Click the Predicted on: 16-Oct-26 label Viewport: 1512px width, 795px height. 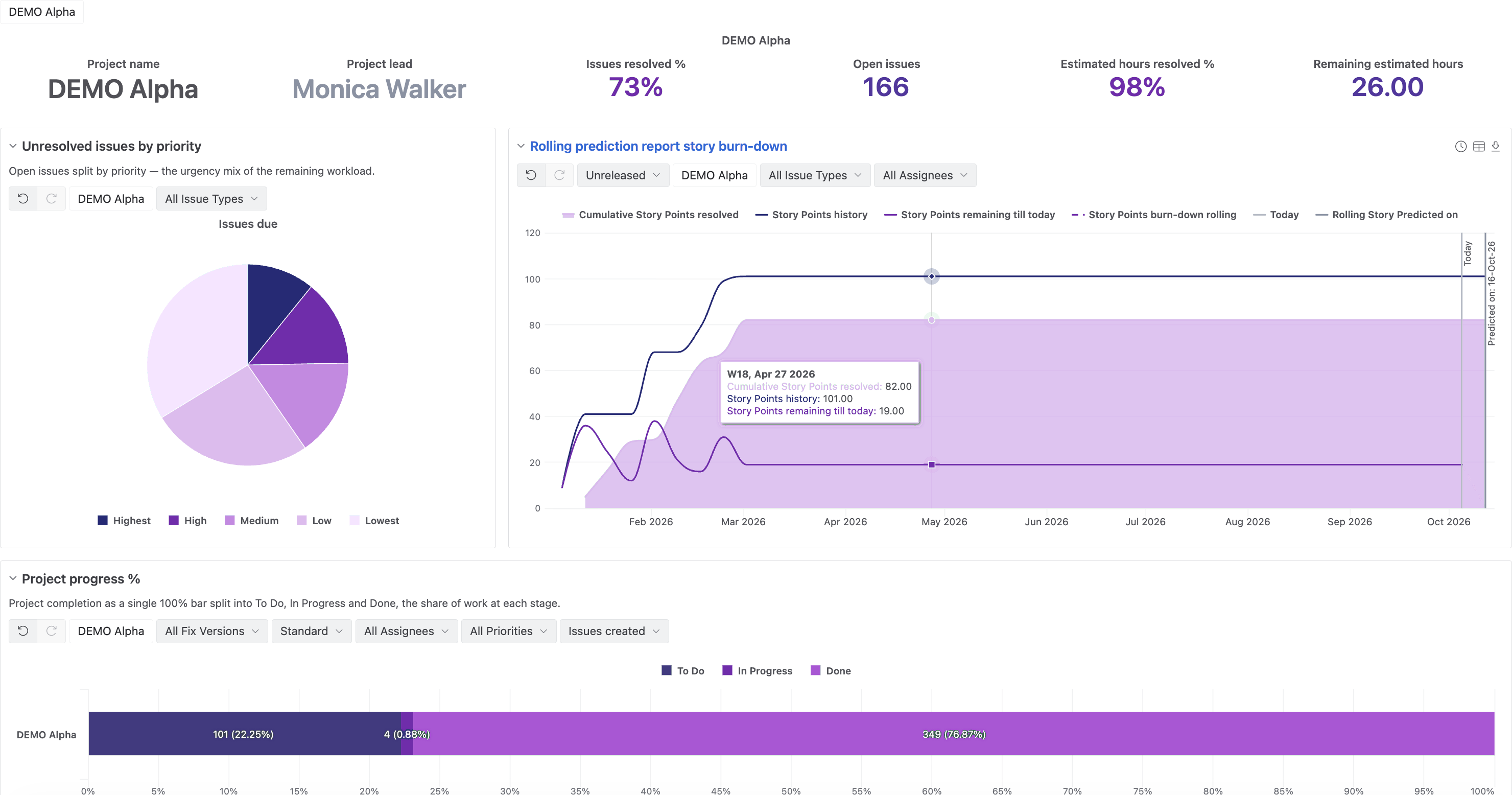click(x=1491, y=293)
